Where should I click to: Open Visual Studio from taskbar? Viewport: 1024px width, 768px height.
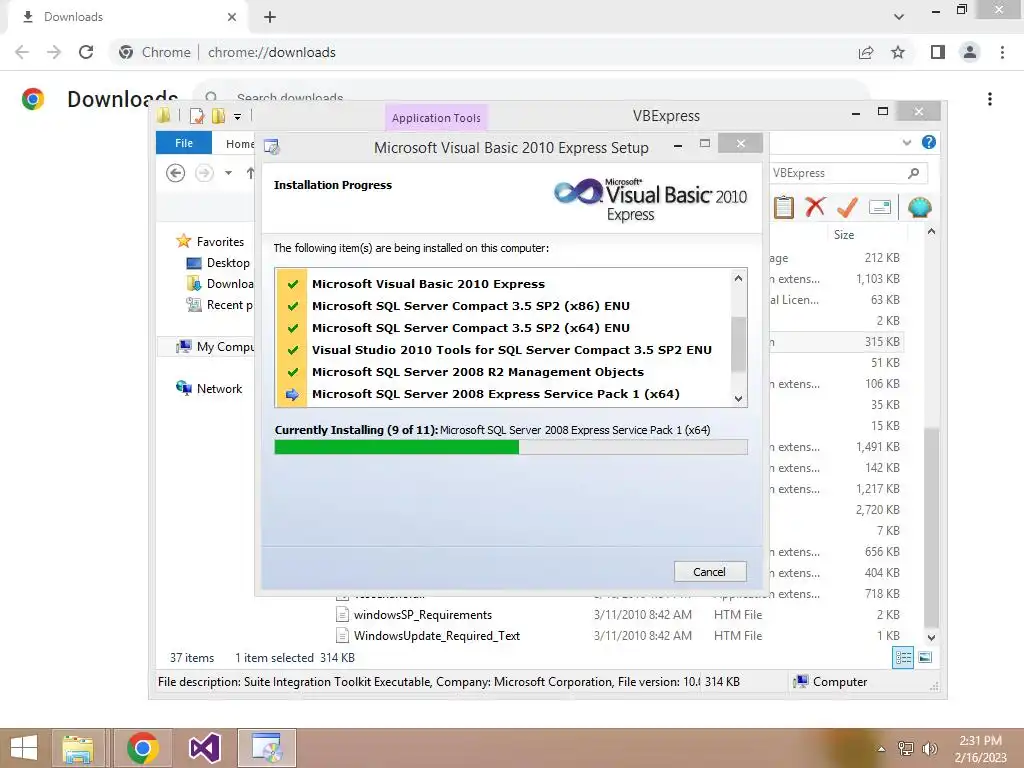click(204, 748)
